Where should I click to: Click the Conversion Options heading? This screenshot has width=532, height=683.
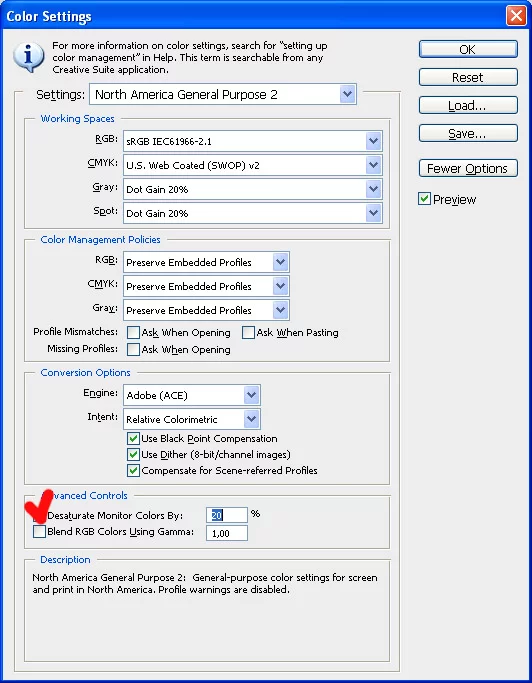(85, 372)
